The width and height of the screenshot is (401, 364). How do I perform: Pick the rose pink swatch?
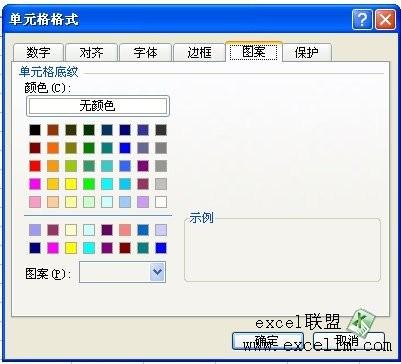tap(35, 202)
